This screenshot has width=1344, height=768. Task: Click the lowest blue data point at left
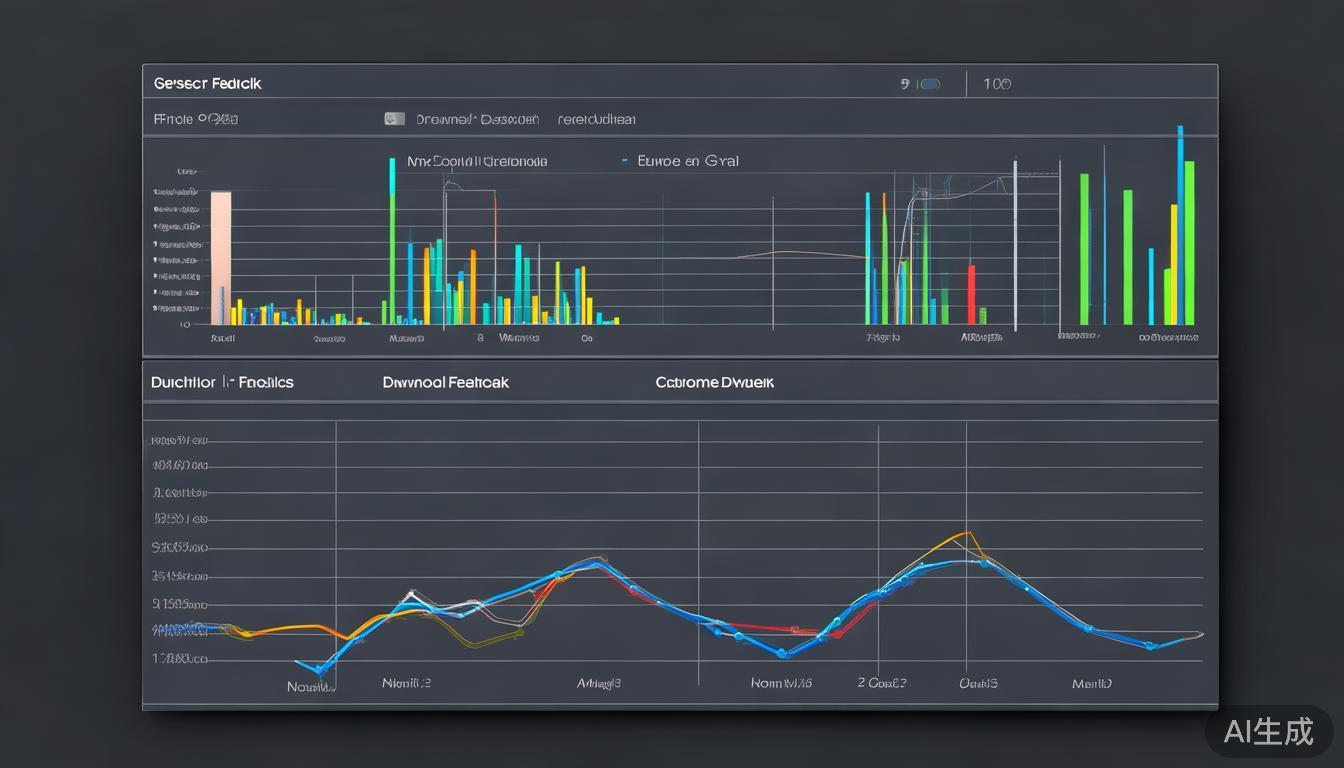click(319, 669)
